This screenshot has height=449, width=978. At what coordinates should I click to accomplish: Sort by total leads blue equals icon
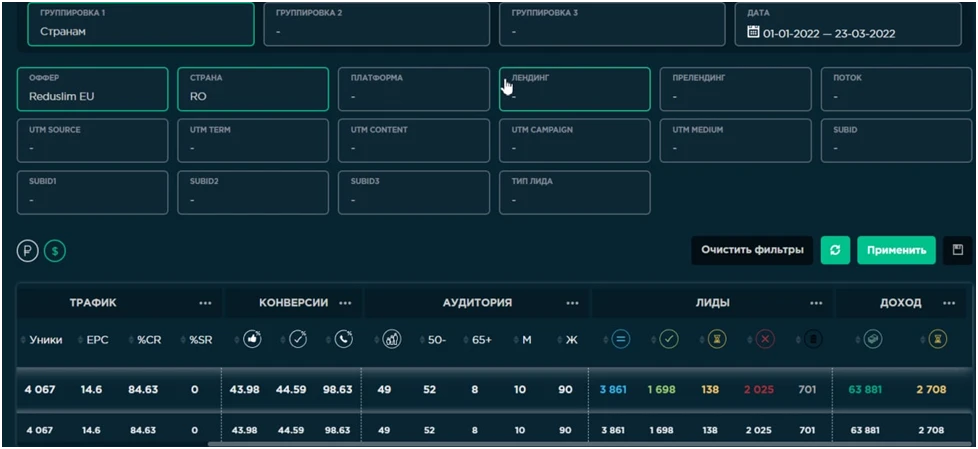[621, 339]
